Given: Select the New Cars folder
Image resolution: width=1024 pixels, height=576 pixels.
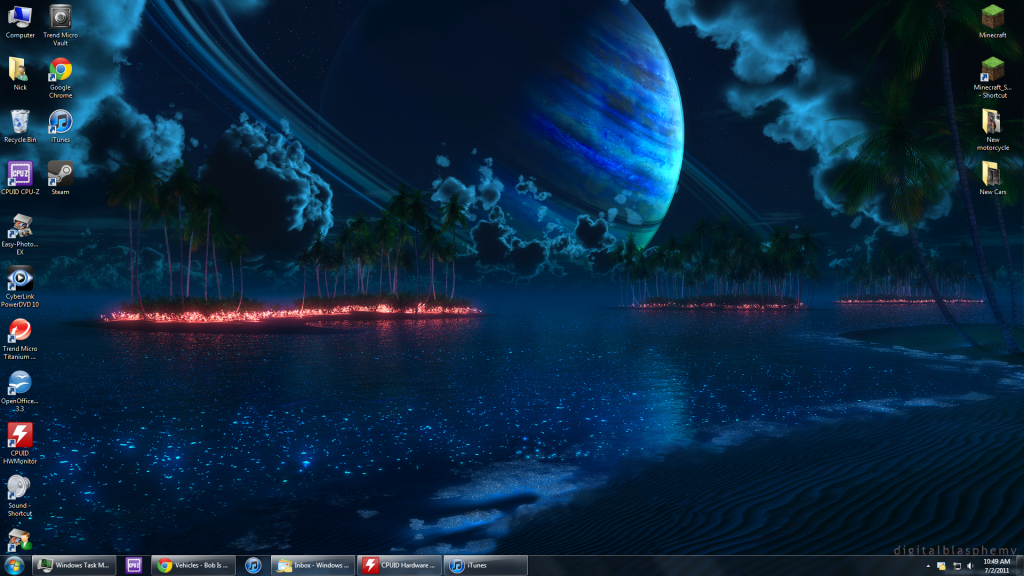Looking at the screenshot, I should (993, 178).
